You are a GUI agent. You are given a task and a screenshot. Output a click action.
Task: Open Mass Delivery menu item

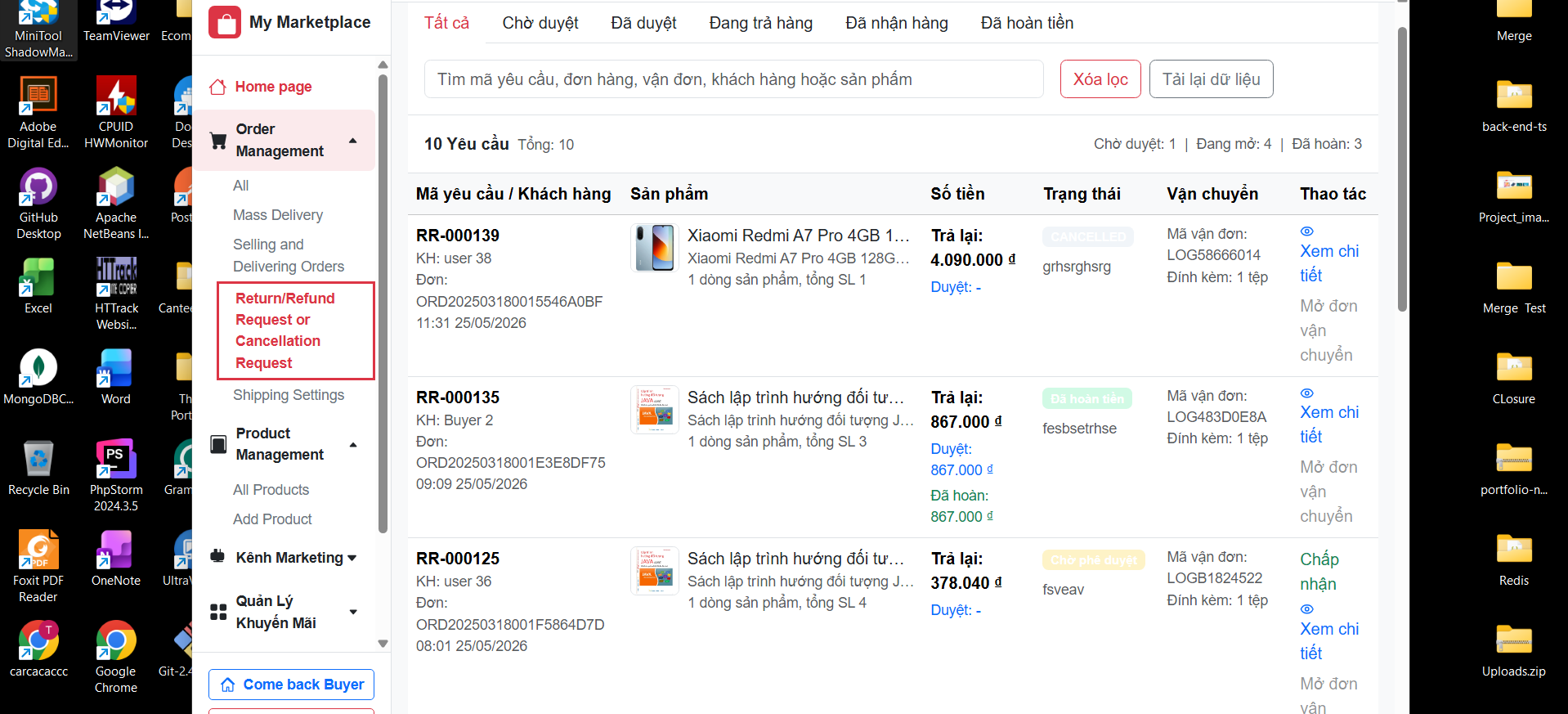coord(278,215)
